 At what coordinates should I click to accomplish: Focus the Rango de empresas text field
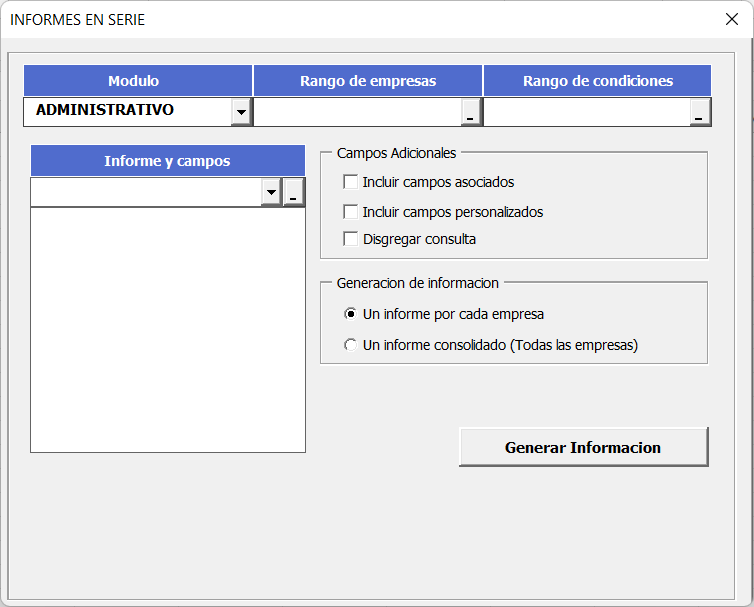(357, 112)
